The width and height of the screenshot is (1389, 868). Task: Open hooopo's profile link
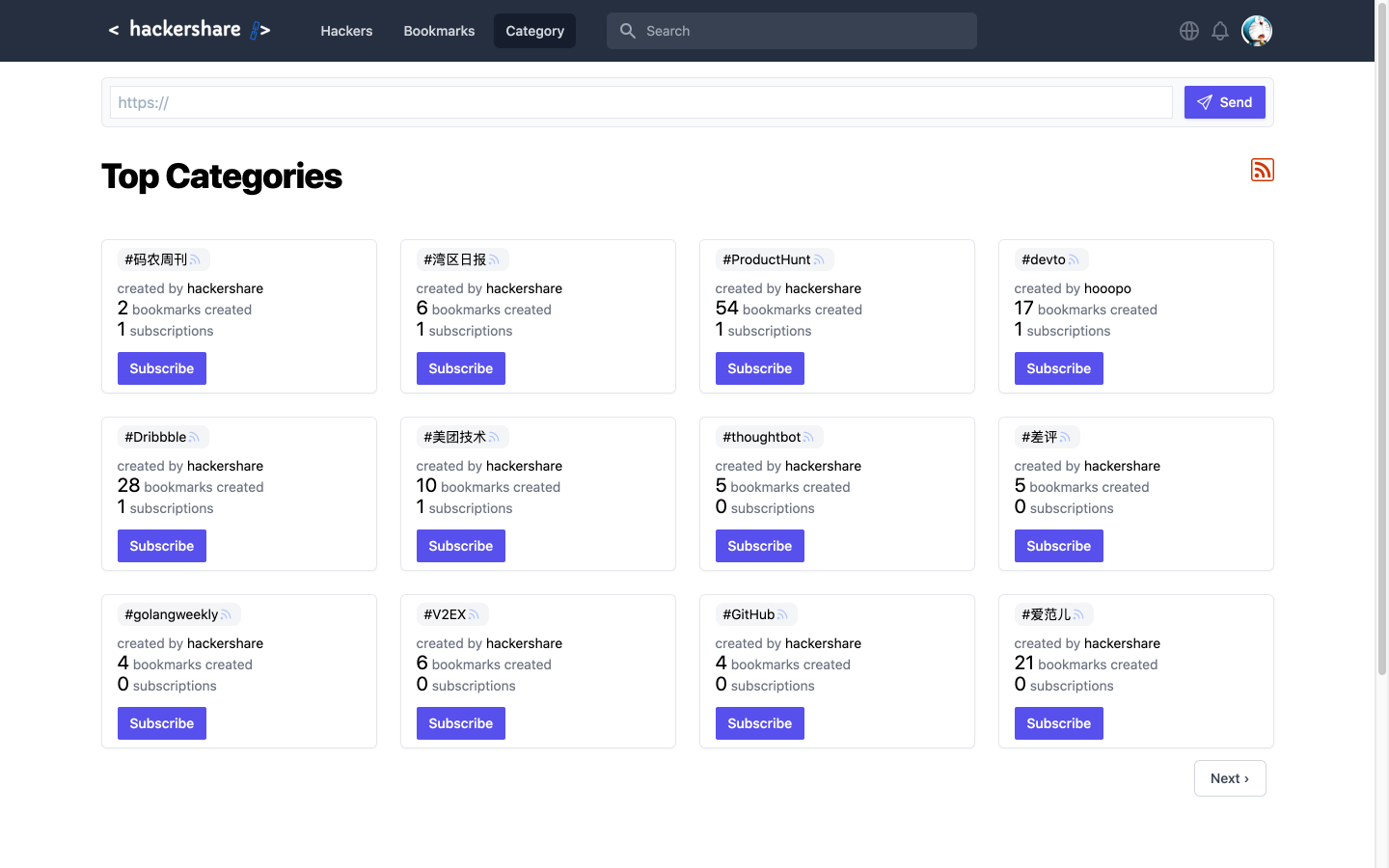(x=1107, y=287)
